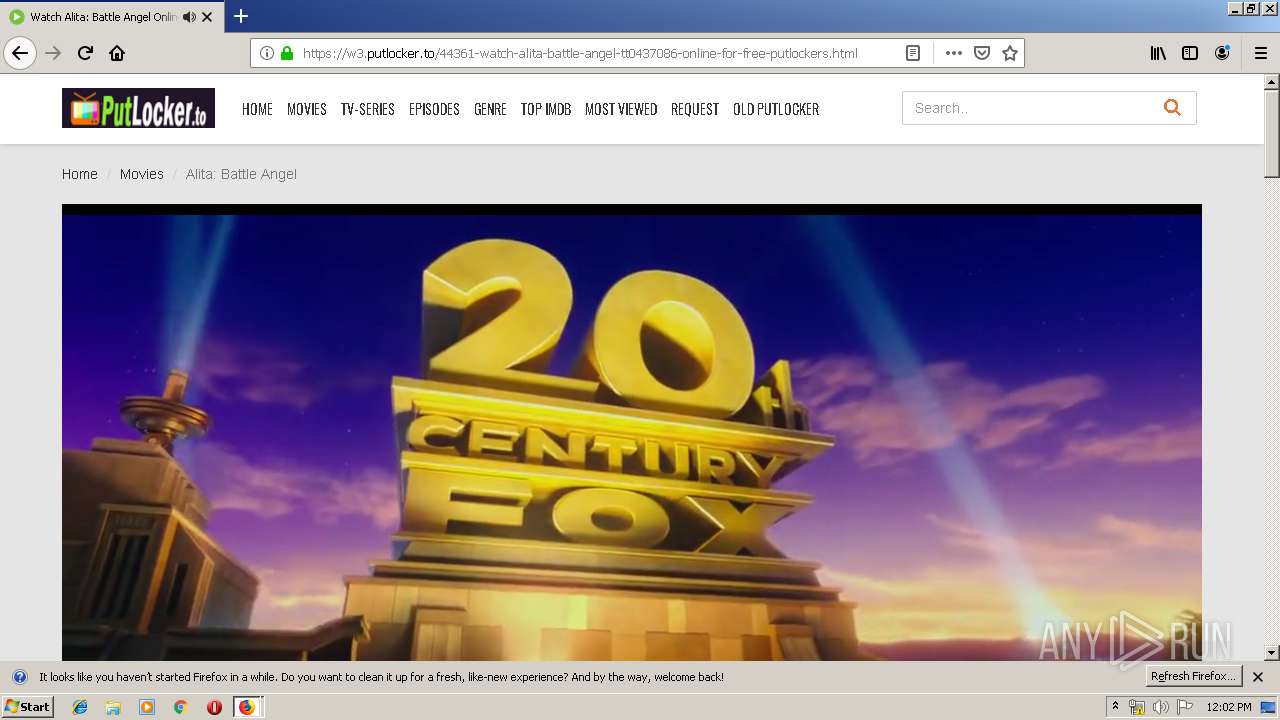The image size is (1280, 720).
Task: Click the forward navigation arrow
Action: 53,53
